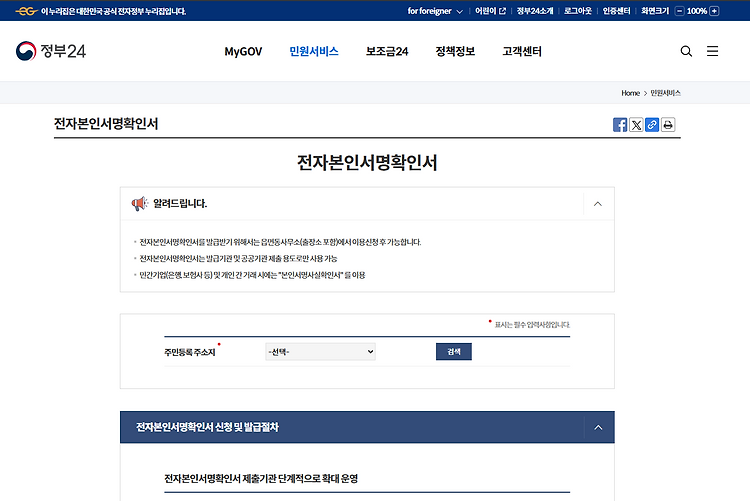Copy page link with link icon
750x501 pixels.
[x=651, y=125]
